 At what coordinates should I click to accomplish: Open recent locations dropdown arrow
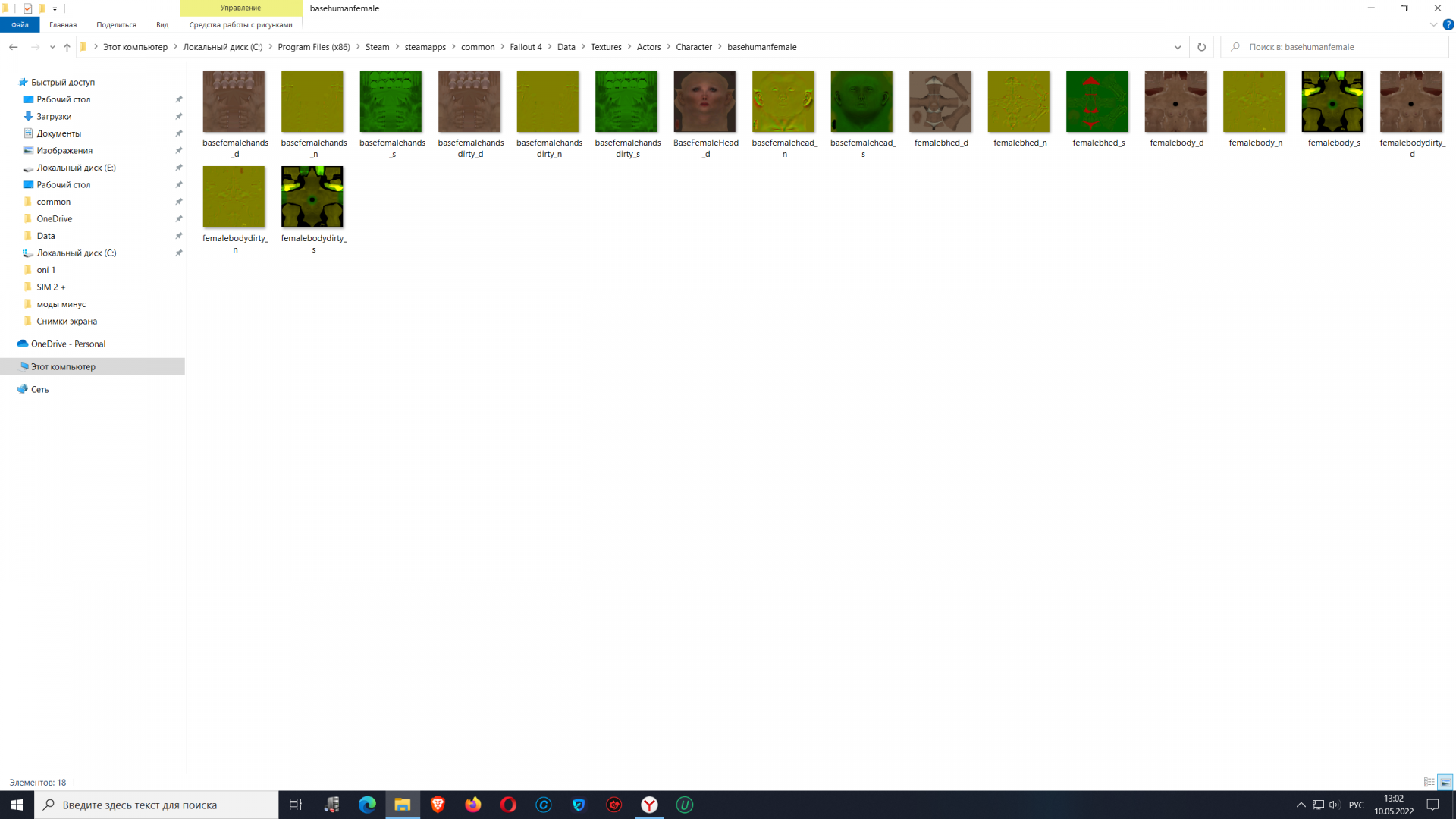[52, 47]
